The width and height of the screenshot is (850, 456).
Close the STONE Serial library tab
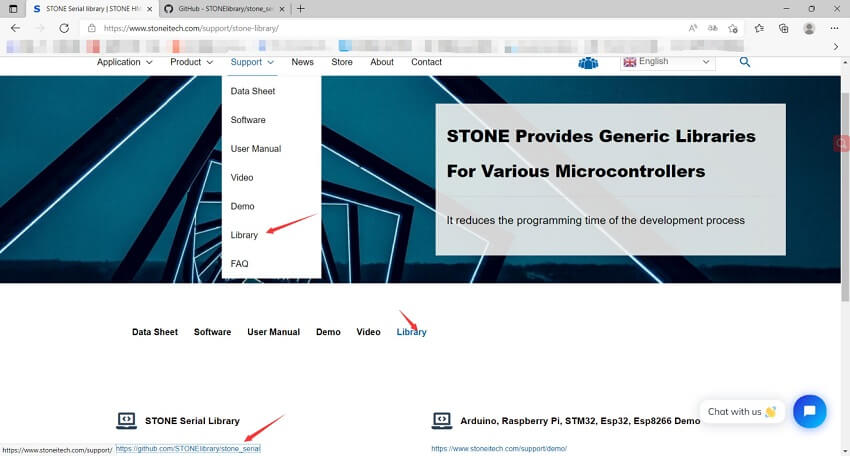[x=150, y=9]
